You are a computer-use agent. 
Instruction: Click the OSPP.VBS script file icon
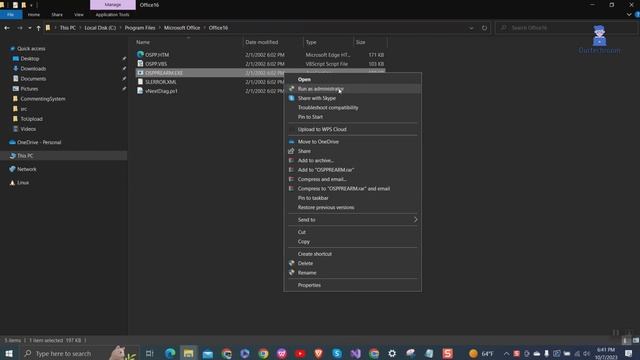140,63
